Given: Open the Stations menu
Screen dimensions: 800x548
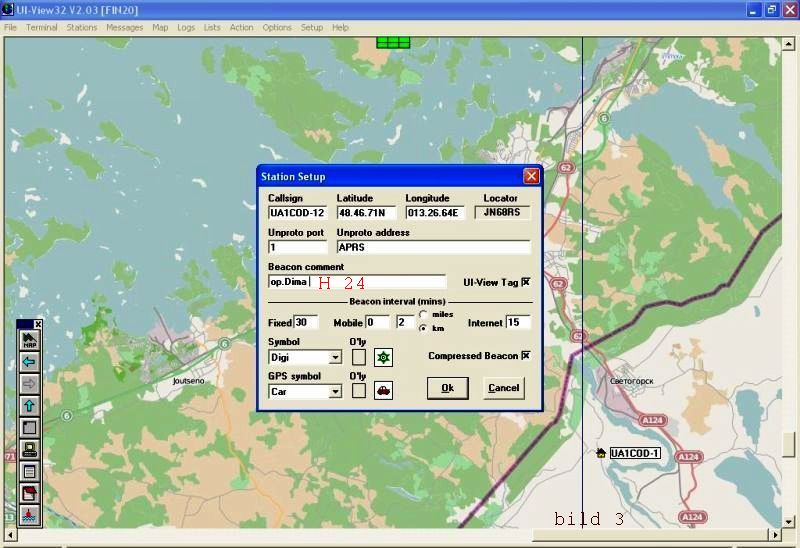Looking at the screenshot, I should click(x=82, y=28).
